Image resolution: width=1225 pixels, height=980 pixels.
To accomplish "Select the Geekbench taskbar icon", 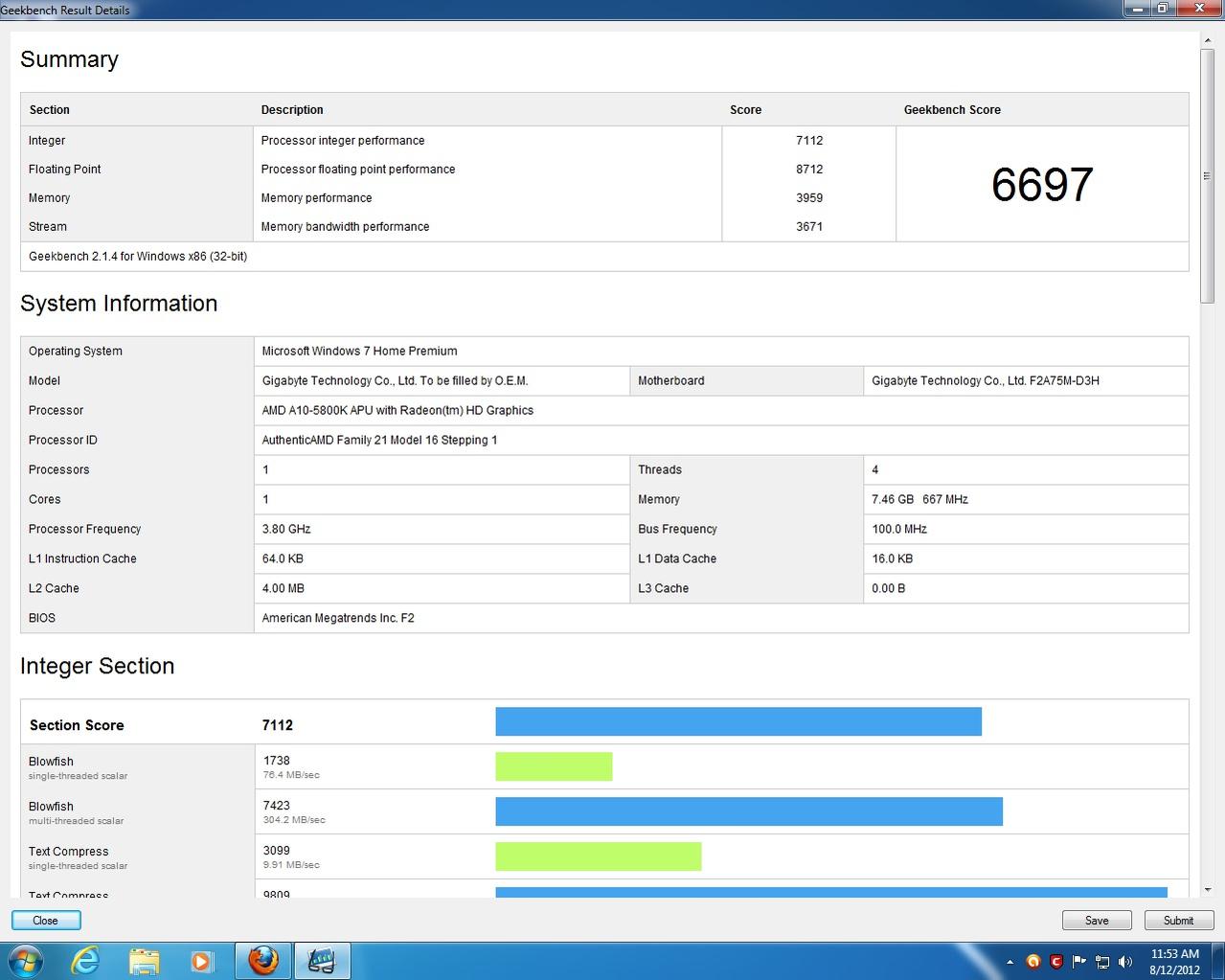I will coord(322,960).
